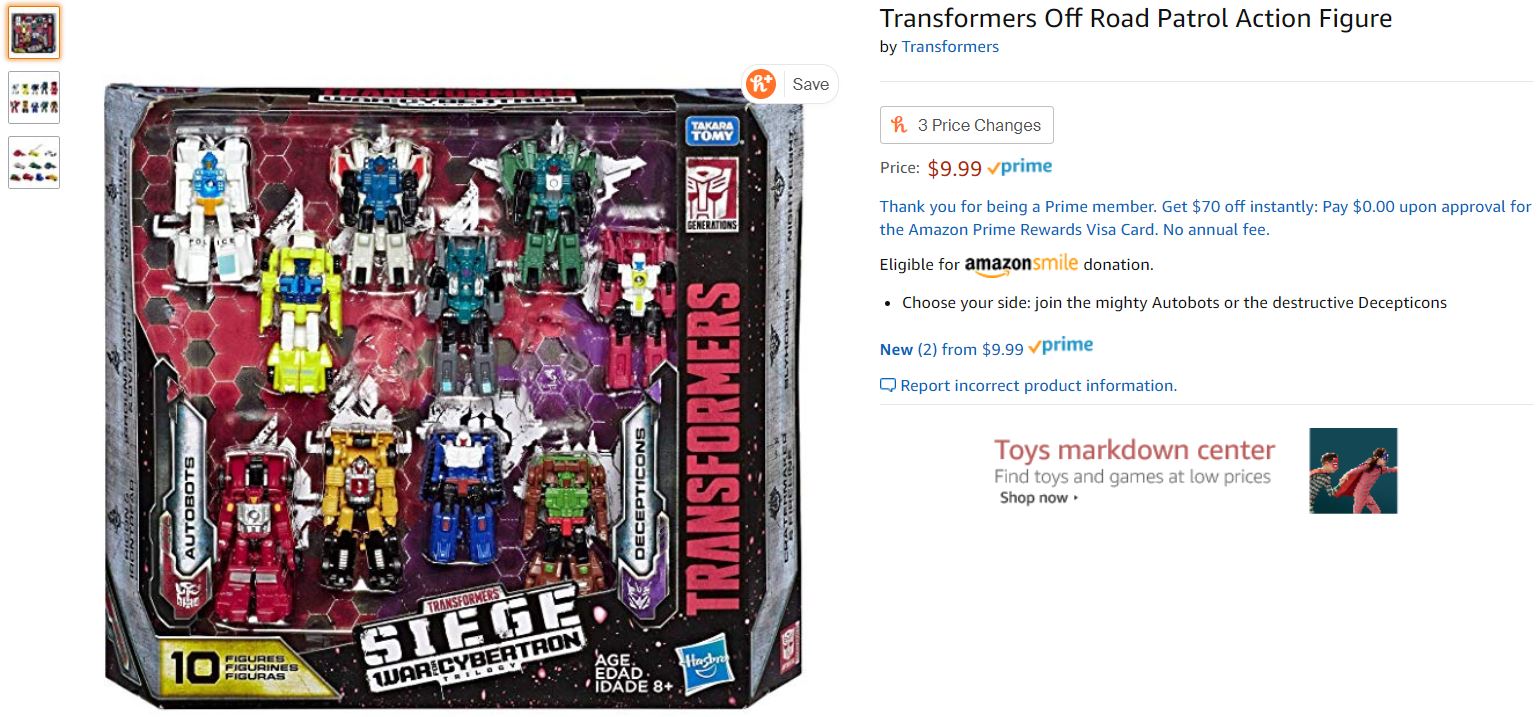Screen dimensions: 1540x717
Task: Click Report incorrect product information link
Action: tap(1038, 386)
